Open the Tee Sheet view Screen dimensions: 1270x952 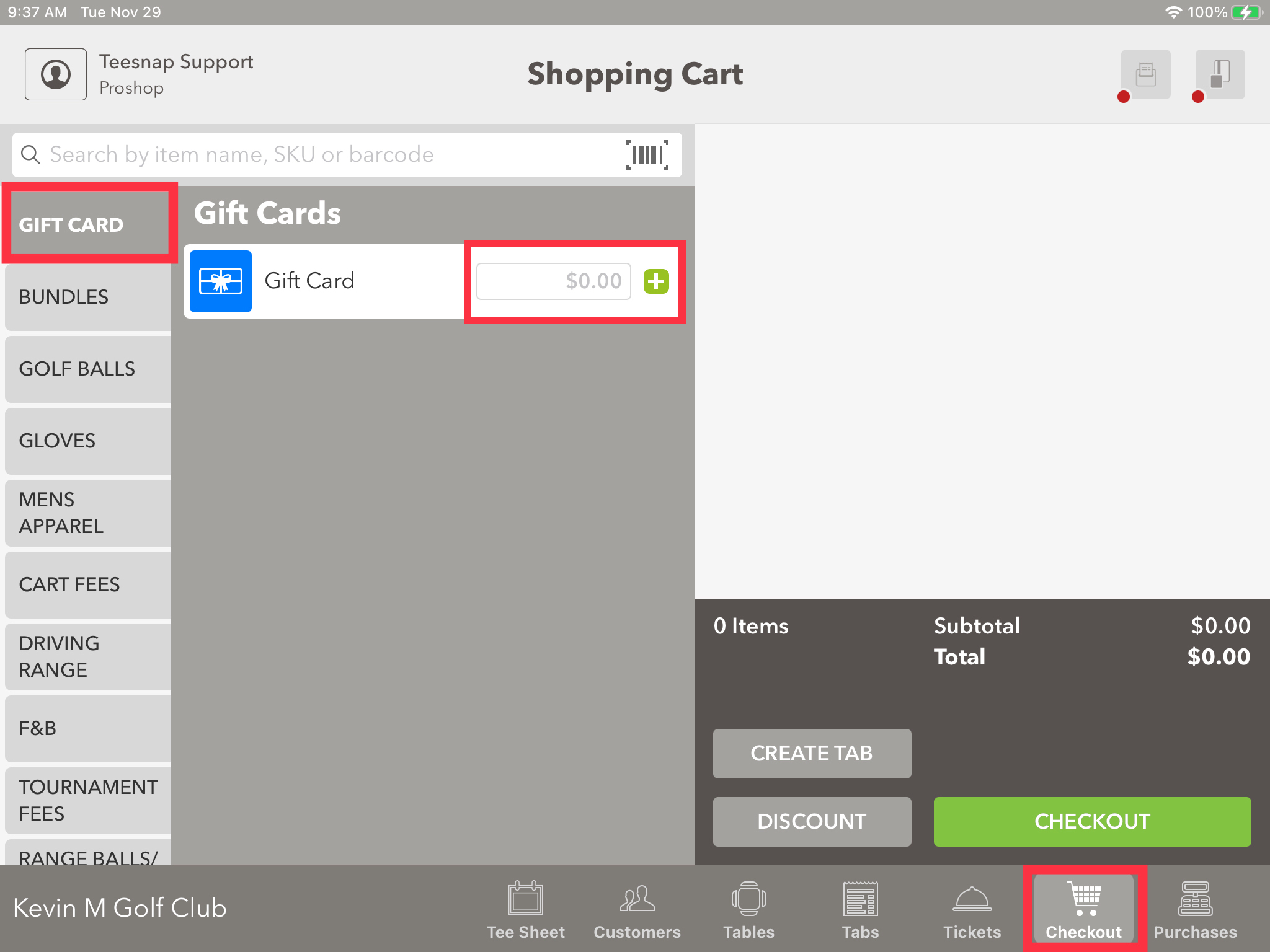(525, 908)
